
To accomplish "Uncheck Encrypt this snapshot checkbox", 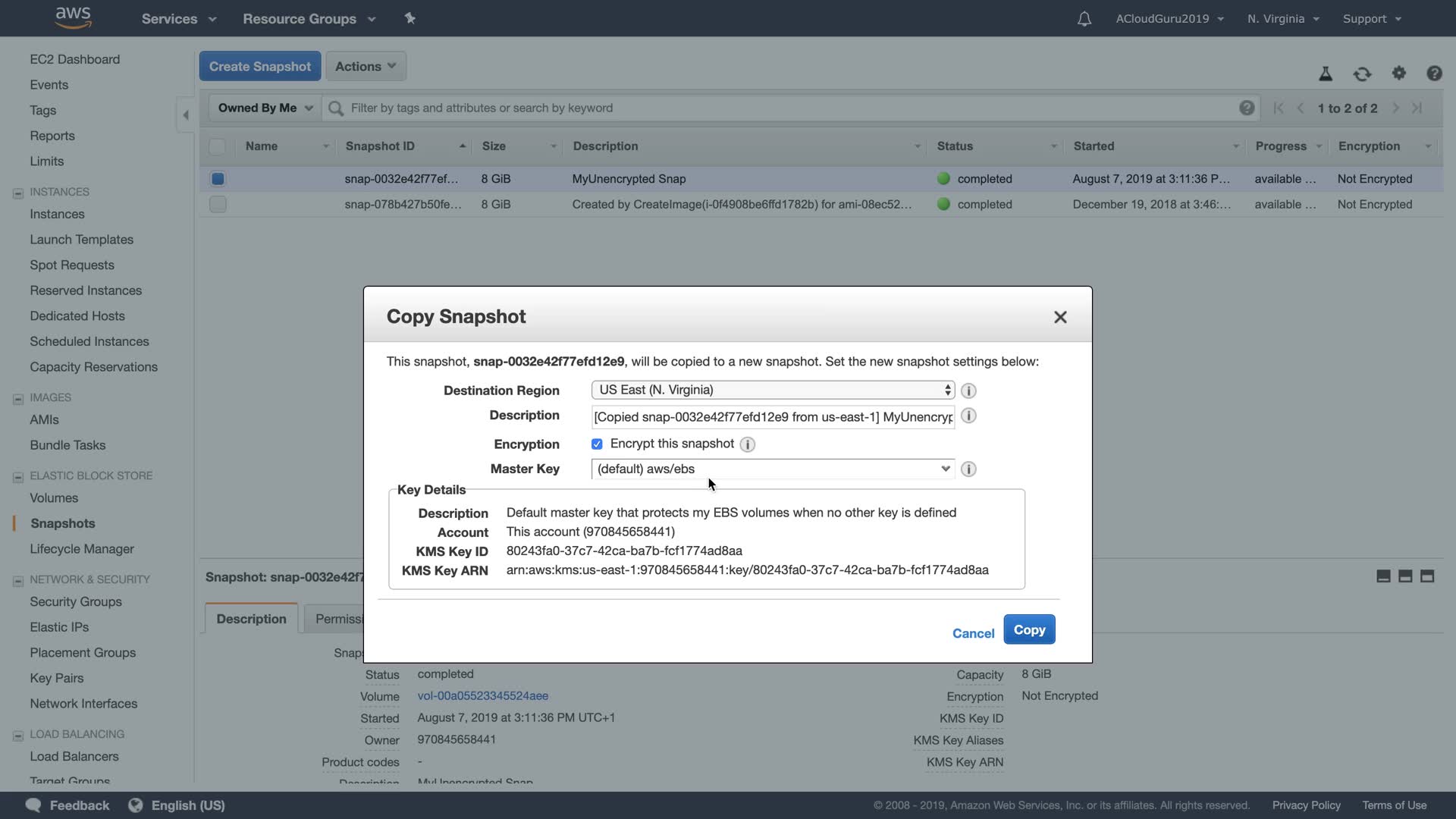I will (x=597, y=444).
